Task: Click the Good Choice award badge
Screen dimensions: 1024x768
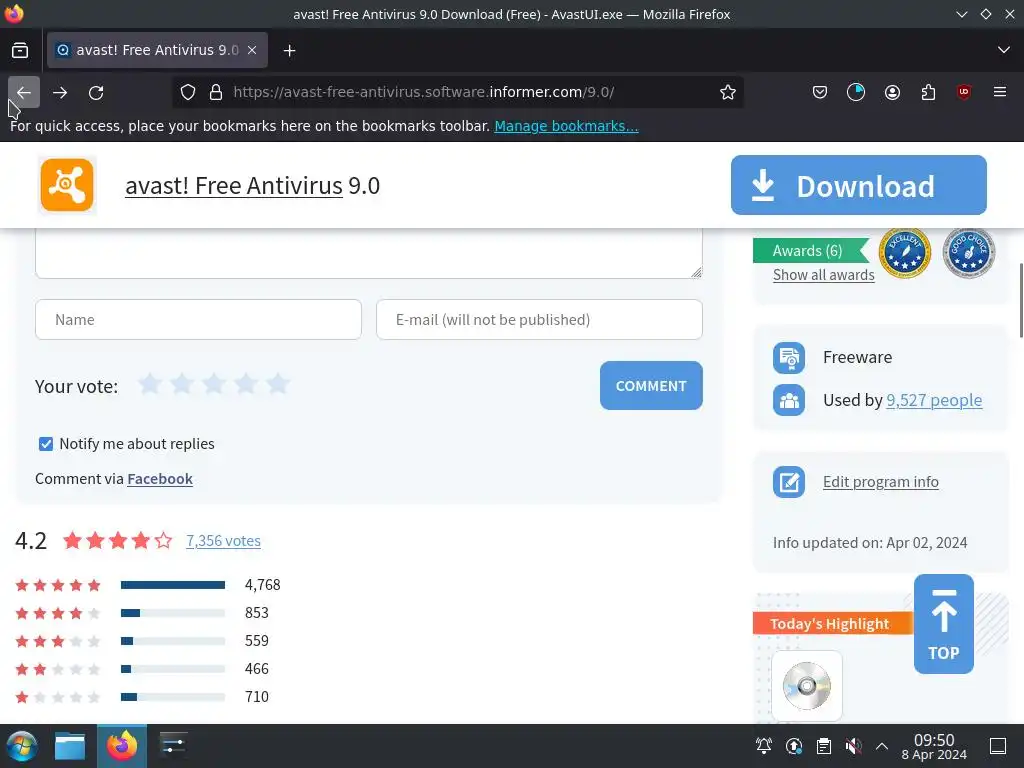Action: tap(969, 253)
